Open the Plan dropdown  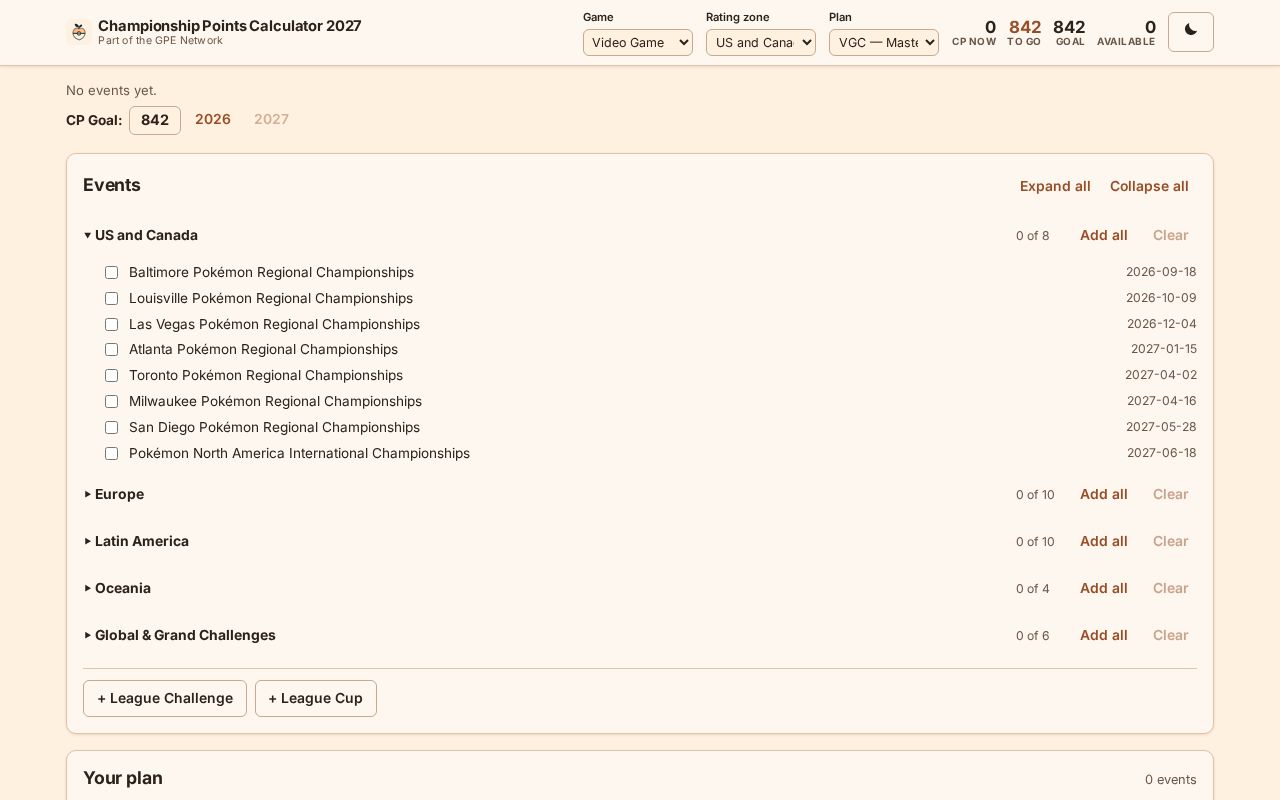pos(884,42)
